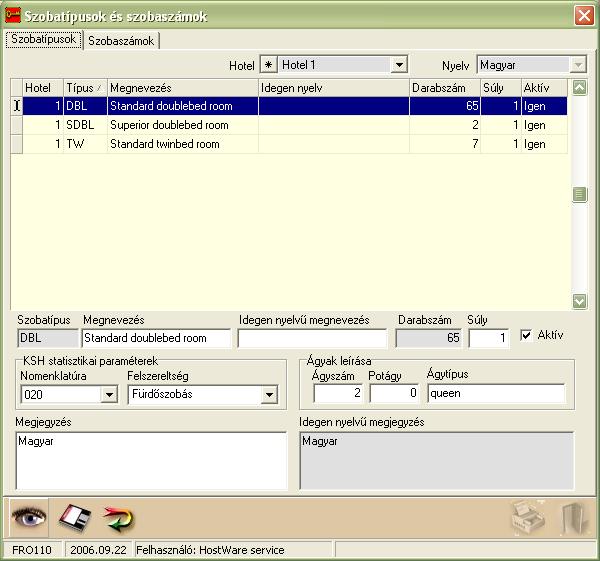Click the eye view-mode icon
Screen dimensions: 600x561
click(x=29, y=518)
